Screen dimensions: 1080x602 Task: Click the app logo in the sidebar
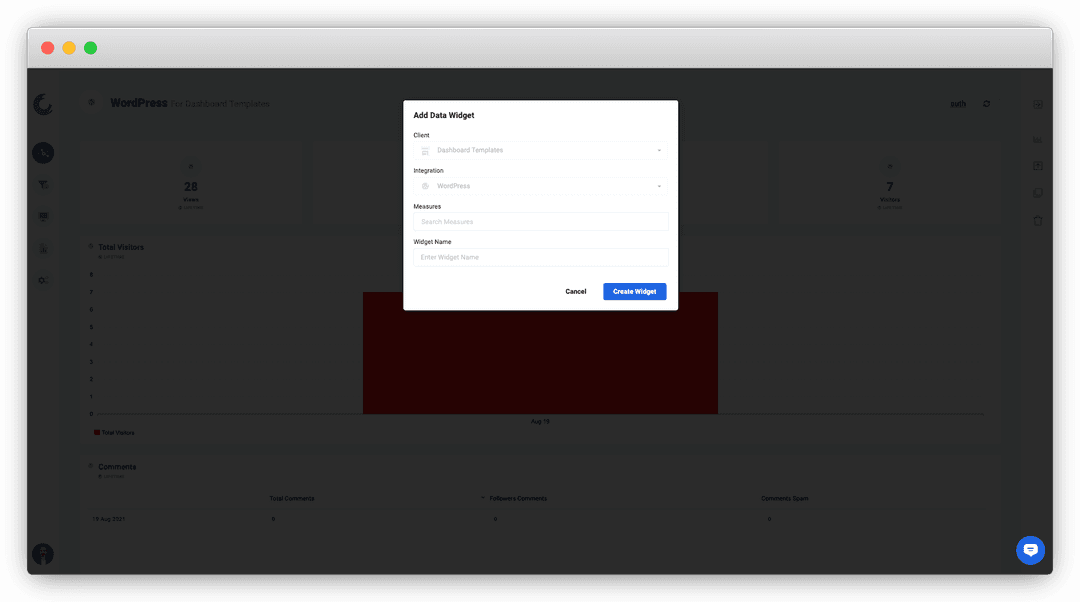[43, 104]
